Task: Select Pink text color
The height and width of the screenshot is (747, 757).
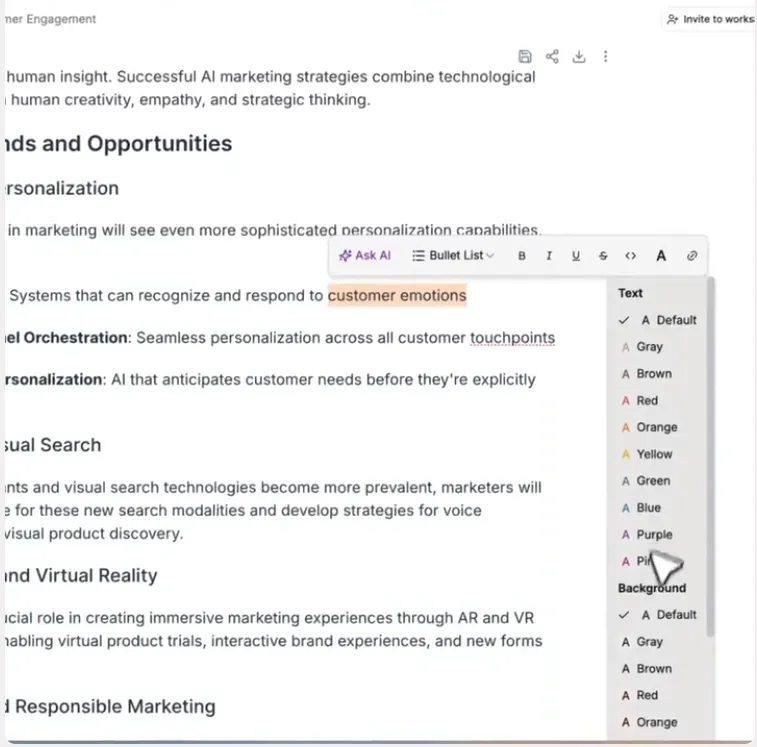Action: click(658, 562)
